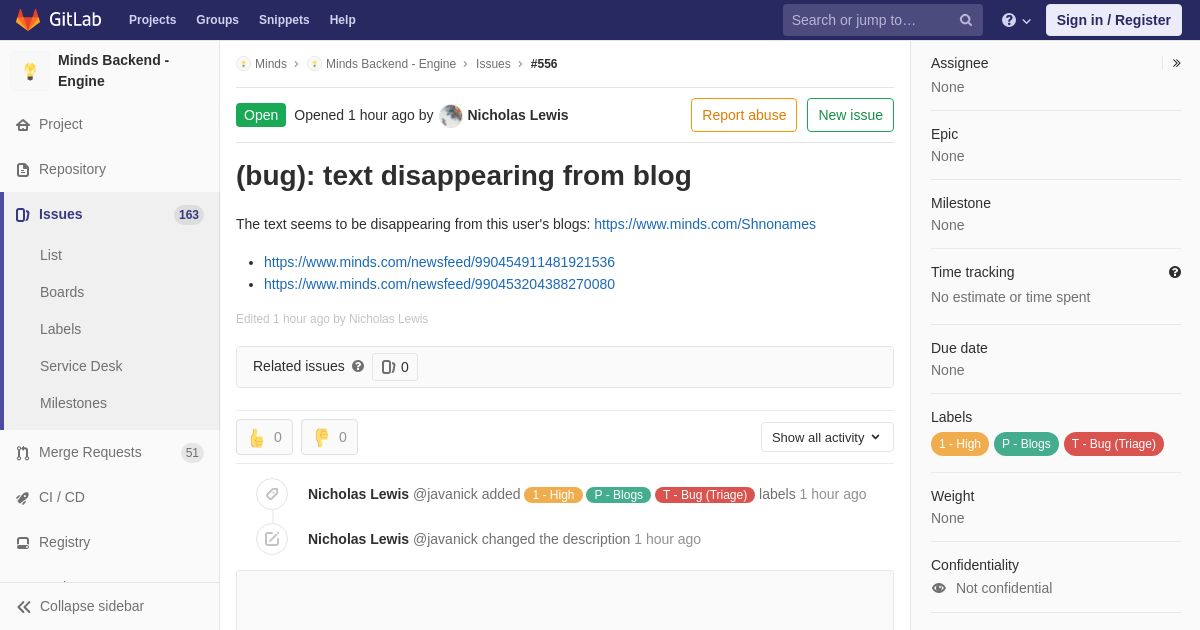The width and height of the screenshot is (1200, 630).
Task: Click the Minds Backend - Engine project title
Action: 114,71
